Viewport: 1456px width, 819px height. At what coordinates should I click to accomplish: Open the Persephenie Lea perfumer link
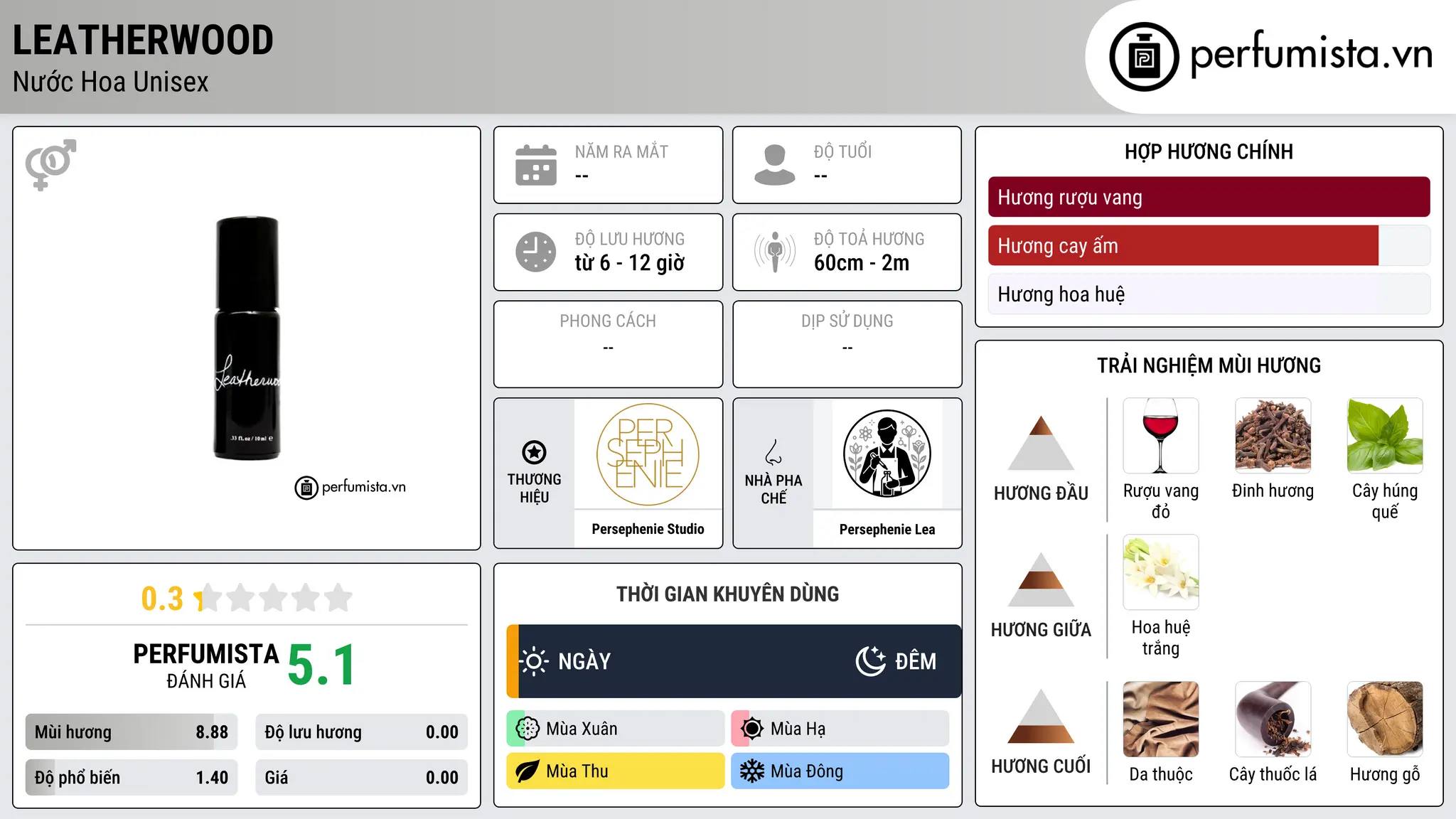887,529
